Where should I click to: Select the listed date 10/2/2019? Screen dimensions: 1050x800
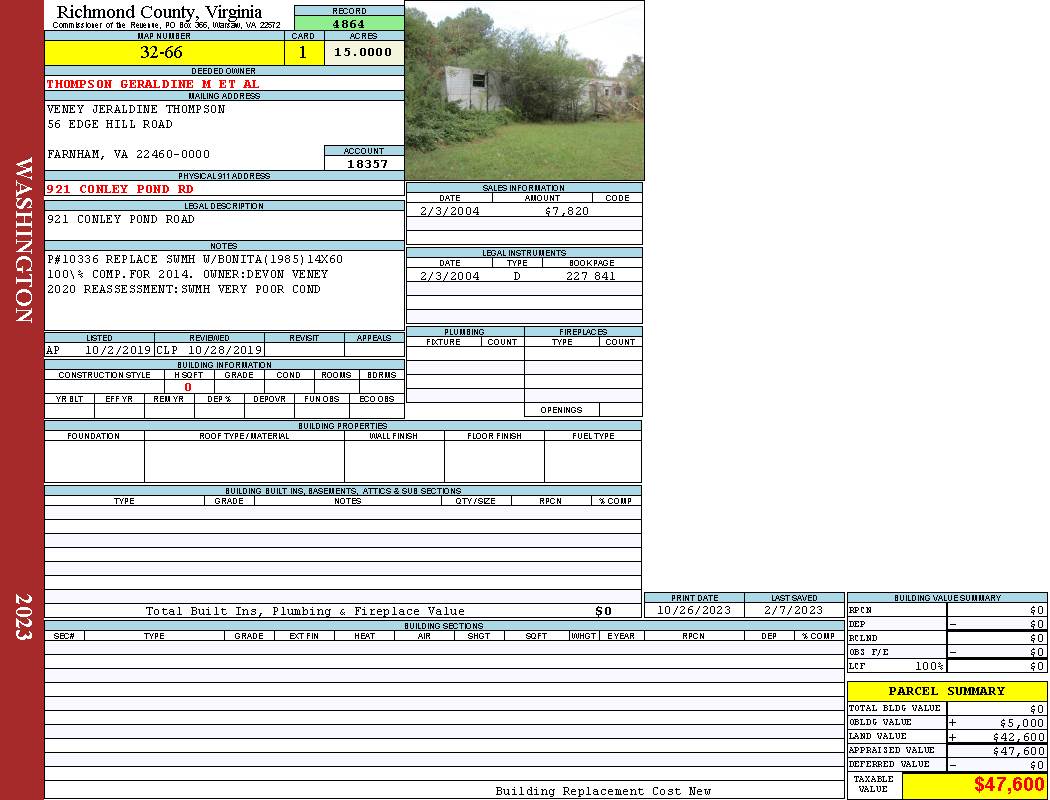pyautogui.click(x=117, y=351)
